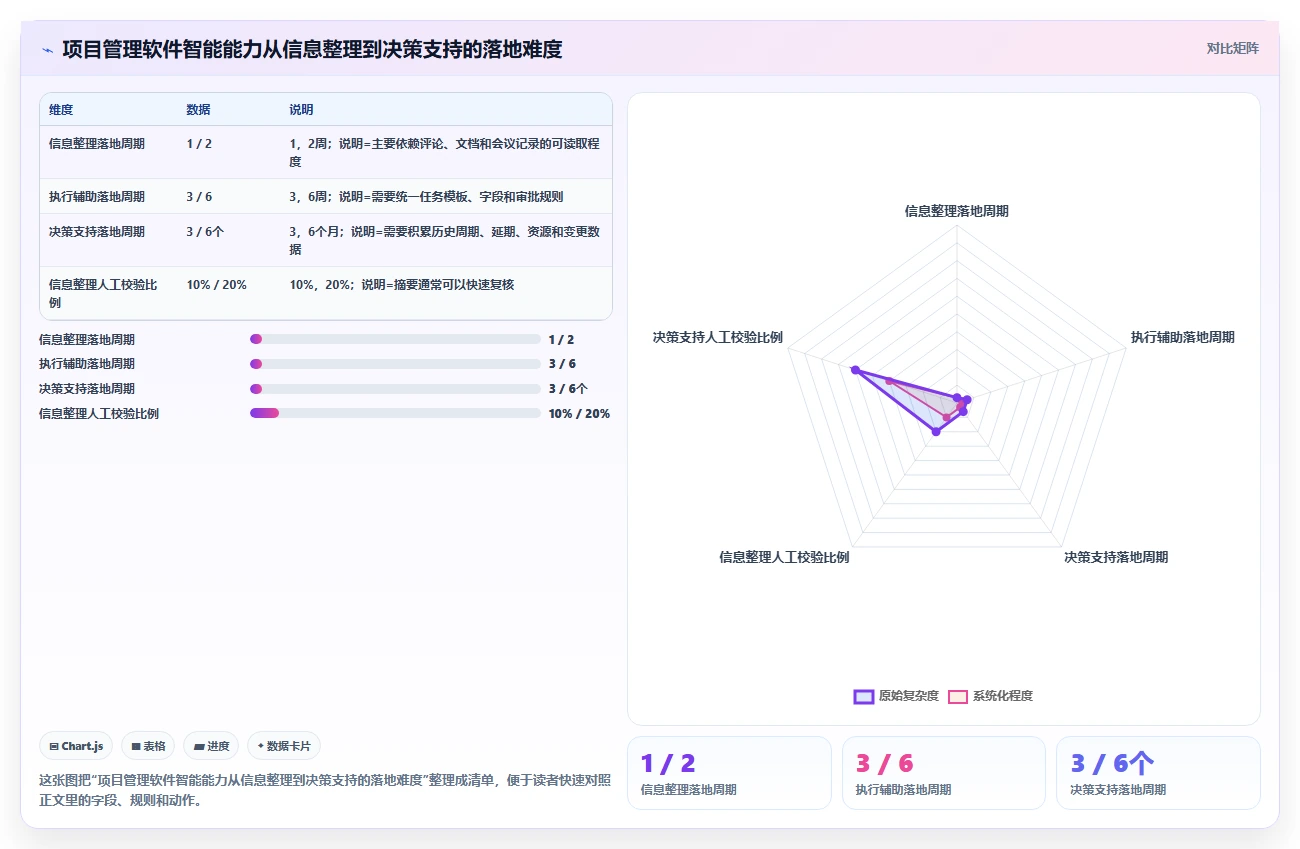Click the summary paragraph beginning 这张图把
Screen dimensions: 1300x849
click(x=325, y=790)
